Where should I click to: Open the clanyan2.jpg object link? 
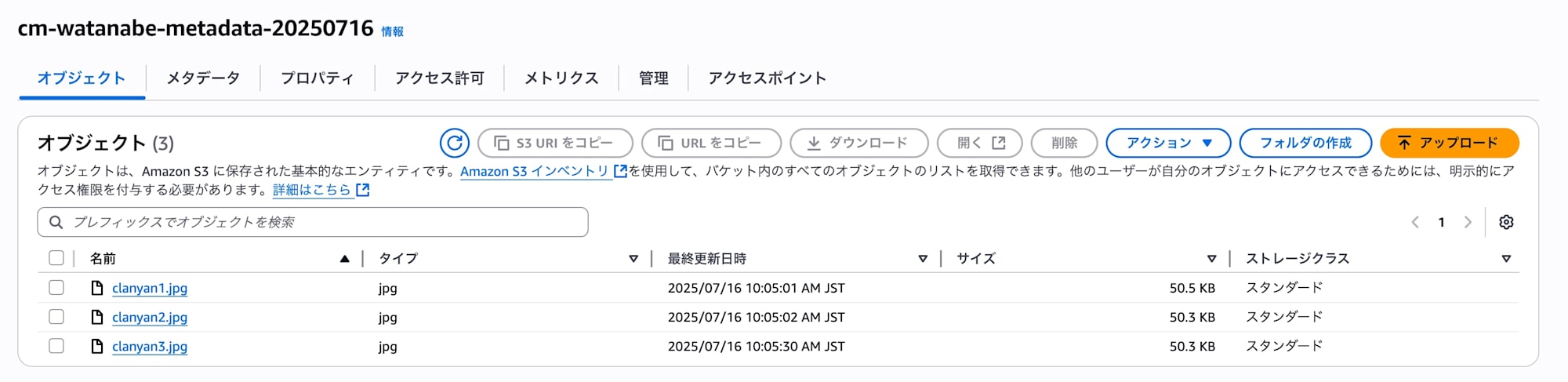[150, 317]
